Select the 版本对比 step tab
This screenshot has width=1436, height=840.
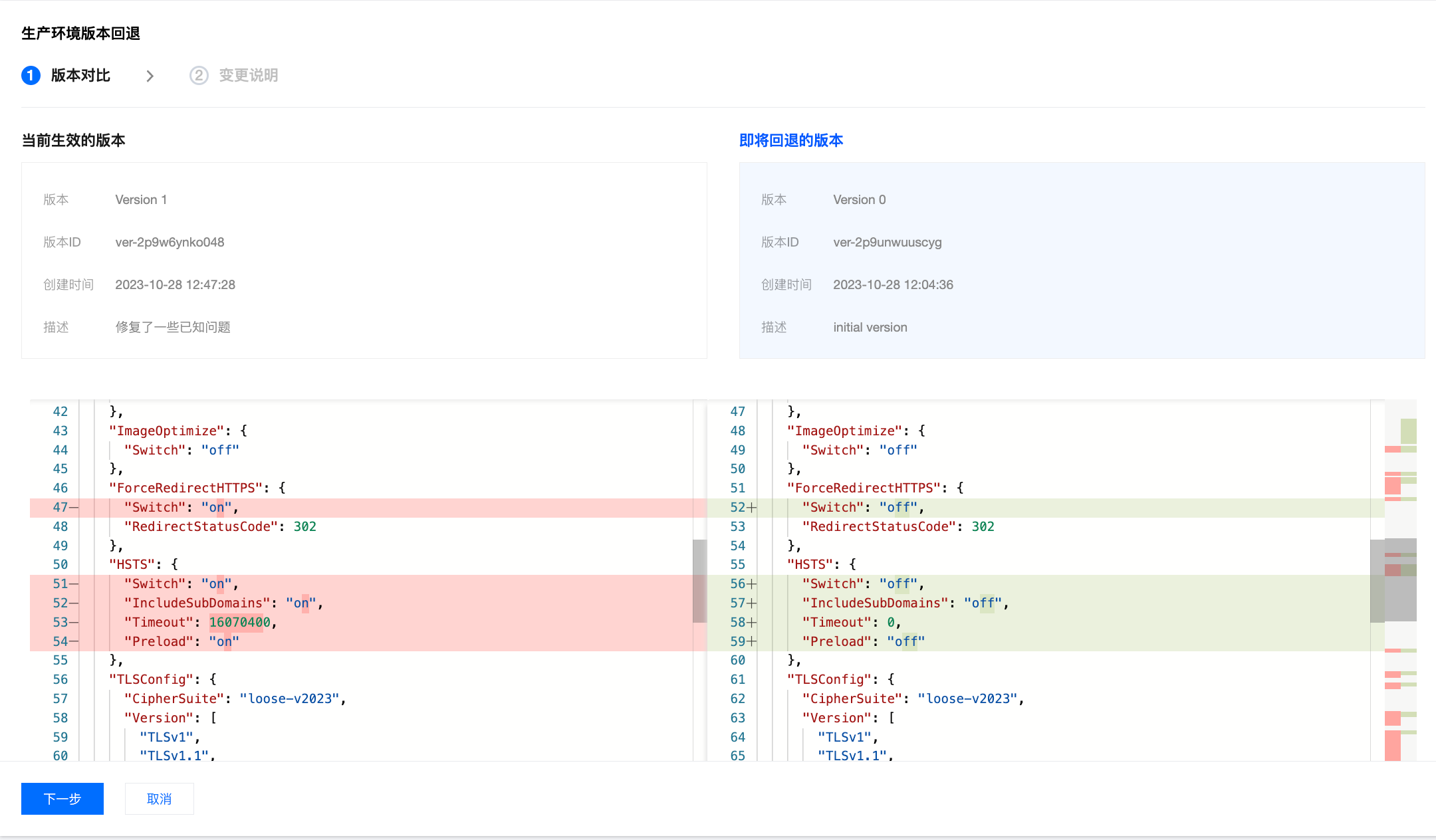[x=80, y=76]
